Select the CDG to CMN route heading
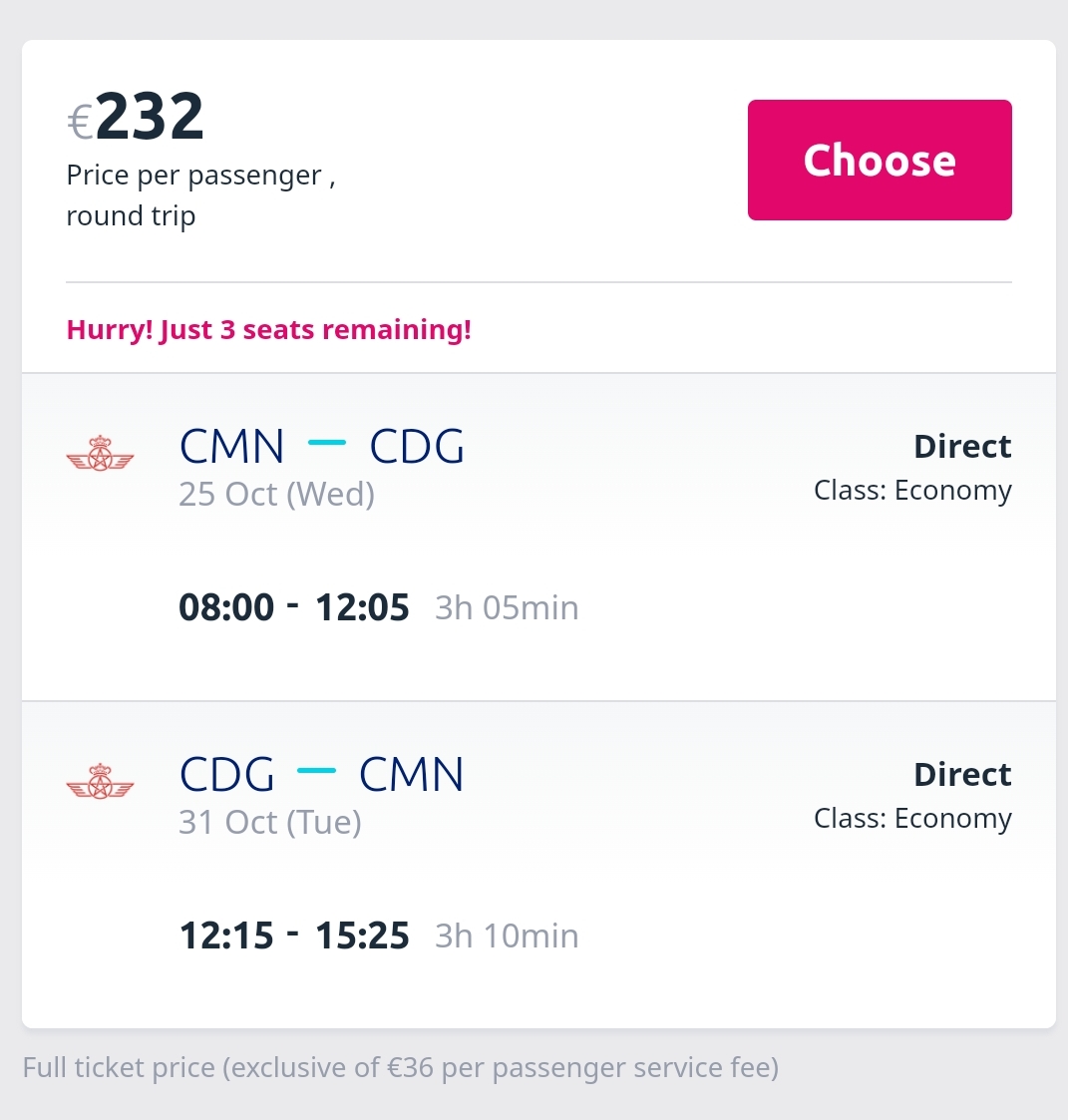1068x1120 pixels. click(321, 774)
